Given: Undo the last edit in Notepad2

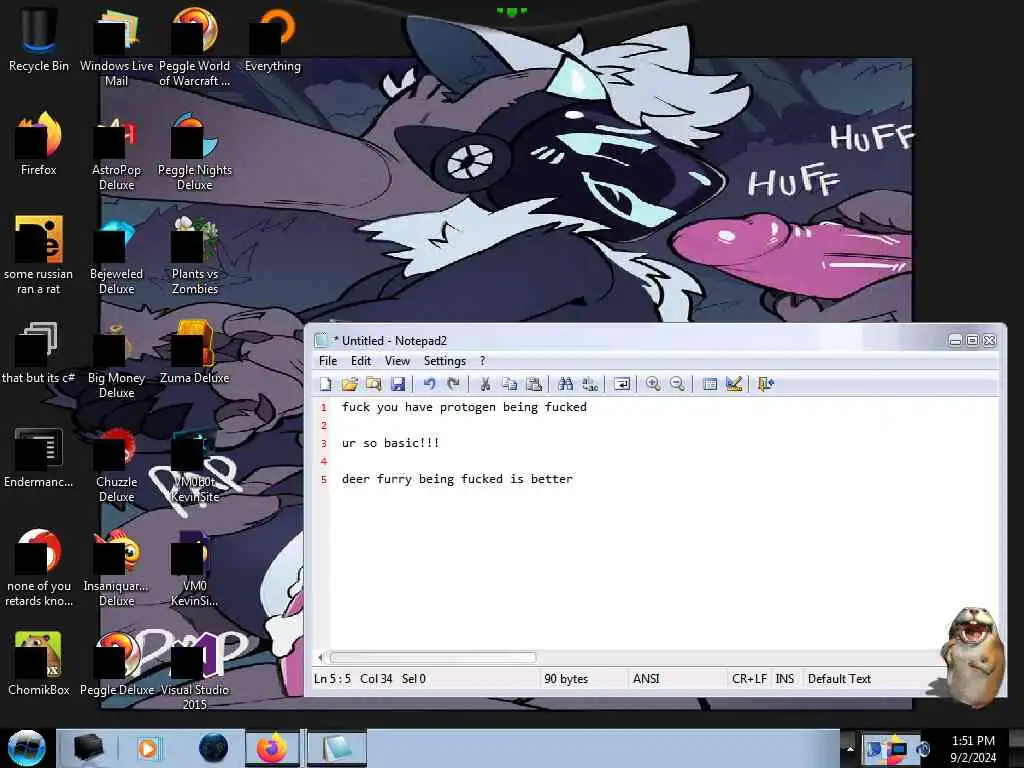Looking at the screenshot, I should tap(429, 384).
